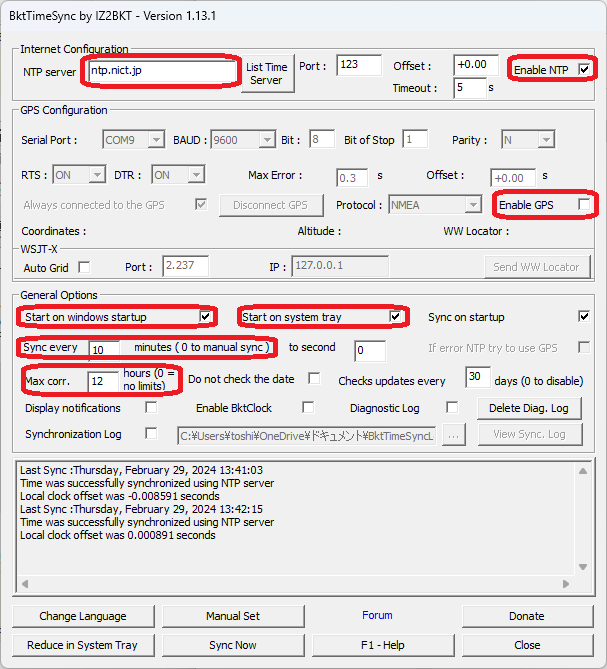This screenshot has width=607, height=669.
Task: Click the Change Language button
Action: 83,617
